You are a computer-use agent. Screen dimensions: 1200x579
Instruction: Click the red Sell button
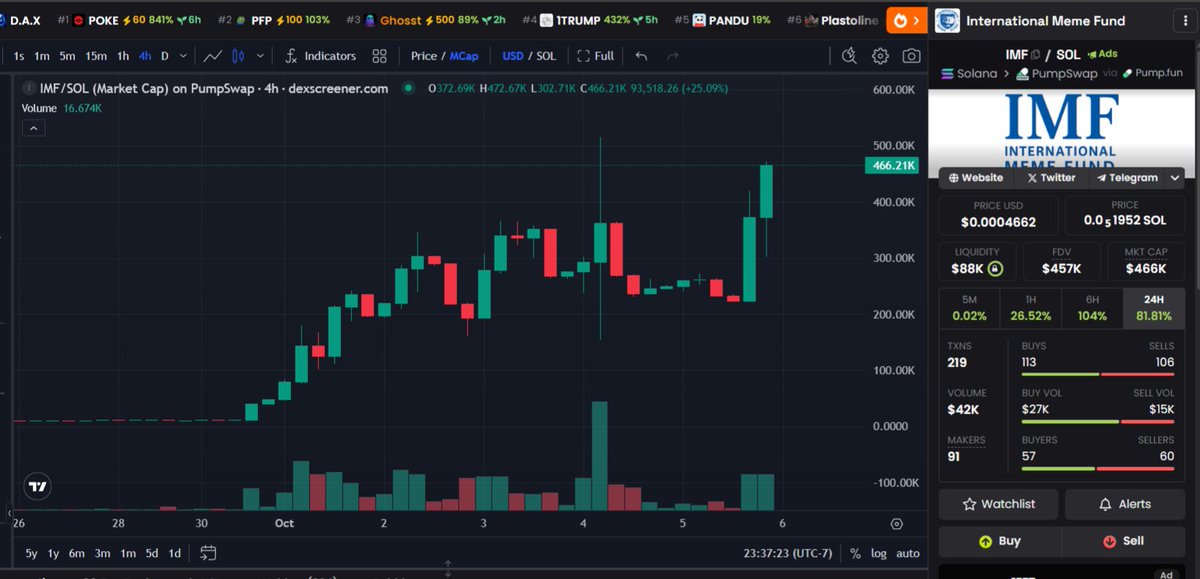[x=1125, y=541]
